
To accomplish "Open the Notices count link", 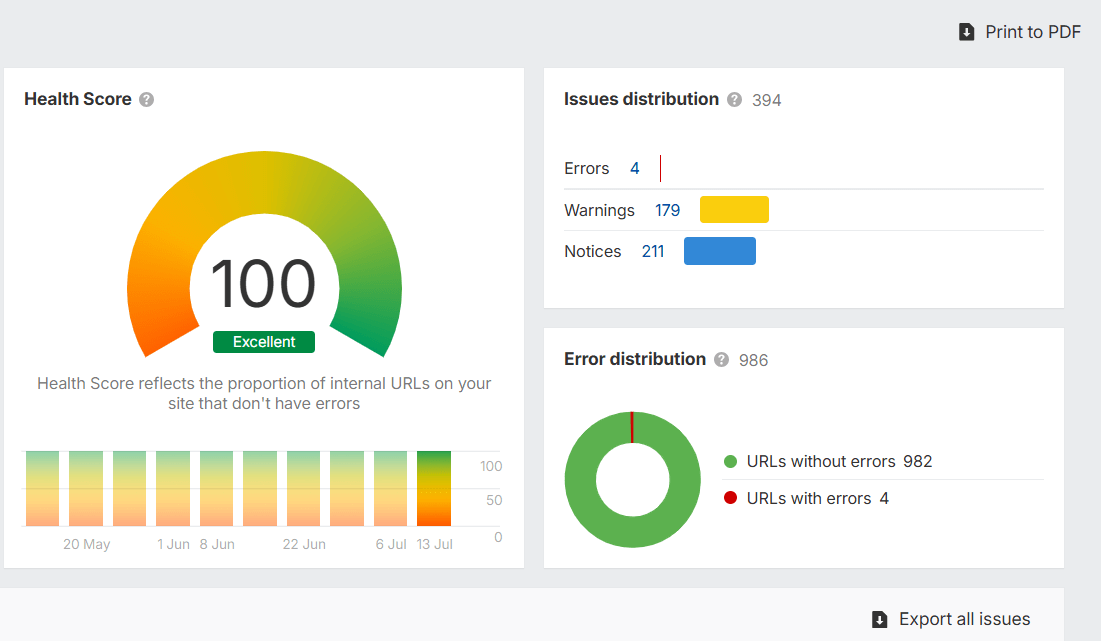I will pyautogui.click(x=653, y=251).
